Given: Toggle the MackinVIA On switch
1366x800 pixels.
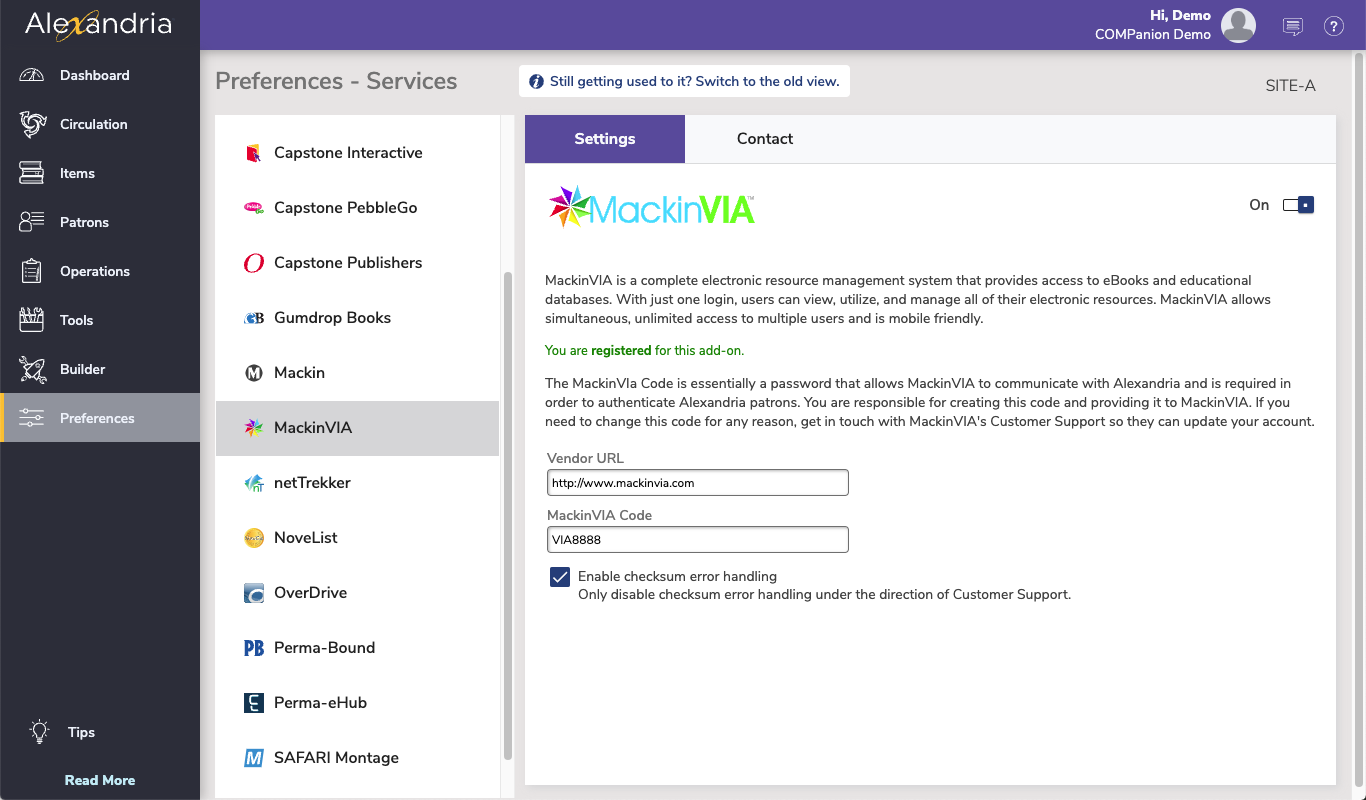Looking at the screenshot, I should [1298, 205].
